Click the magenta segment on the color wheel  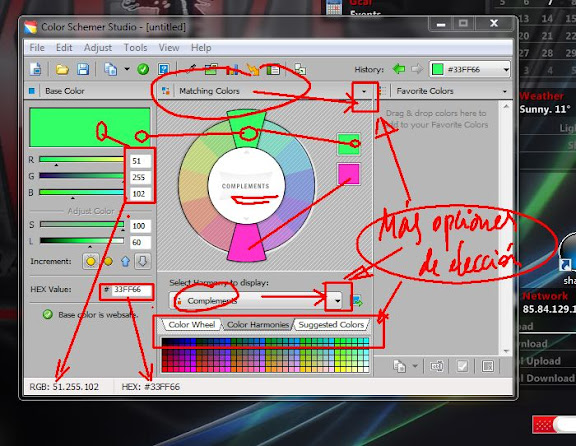pos(246,242)
